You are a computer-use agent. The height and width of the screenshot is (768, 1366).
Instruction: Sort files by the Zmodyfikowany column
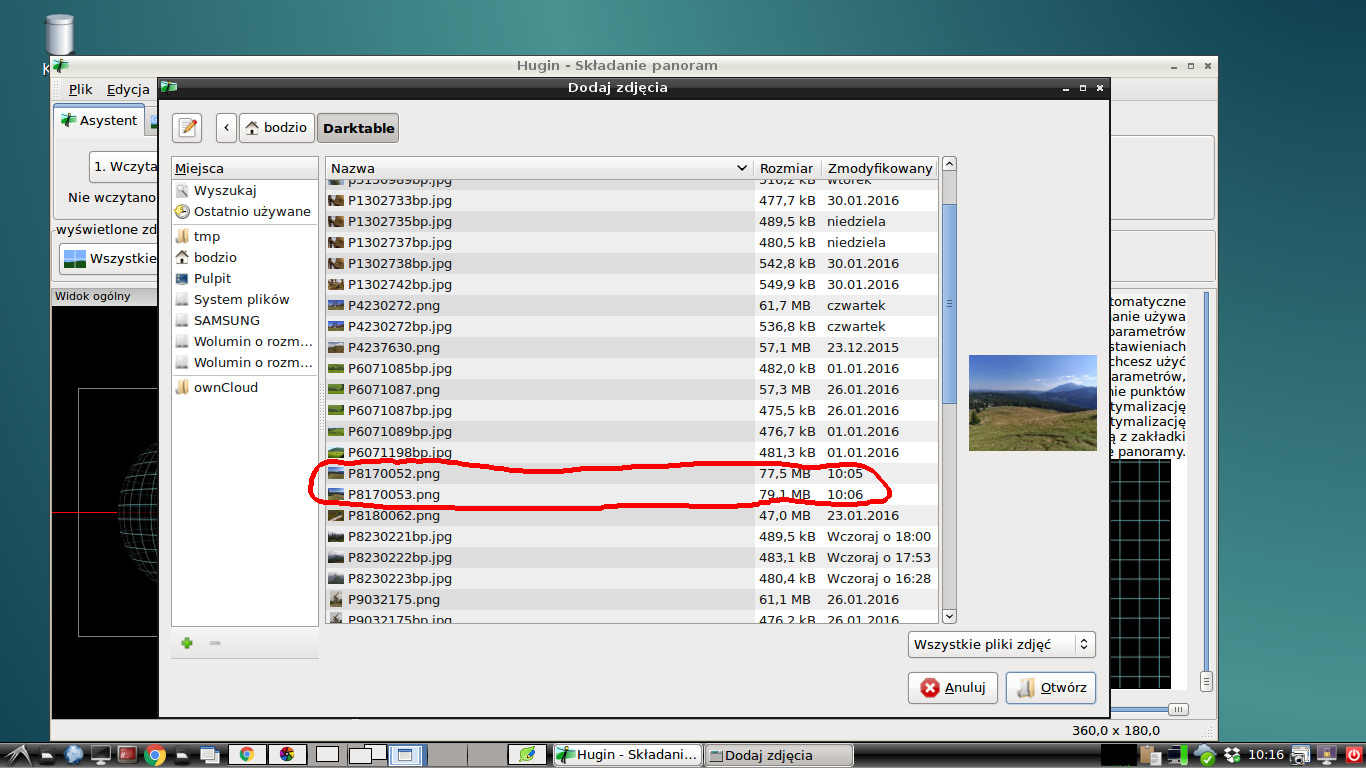point(879,168)
